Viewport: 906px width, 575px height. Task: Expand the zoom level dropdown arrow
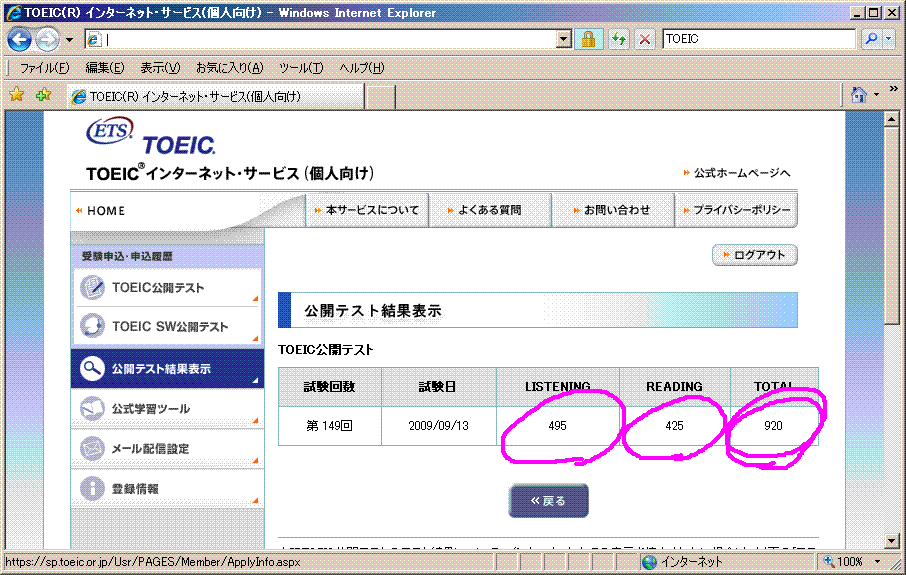tap(877, 562)
